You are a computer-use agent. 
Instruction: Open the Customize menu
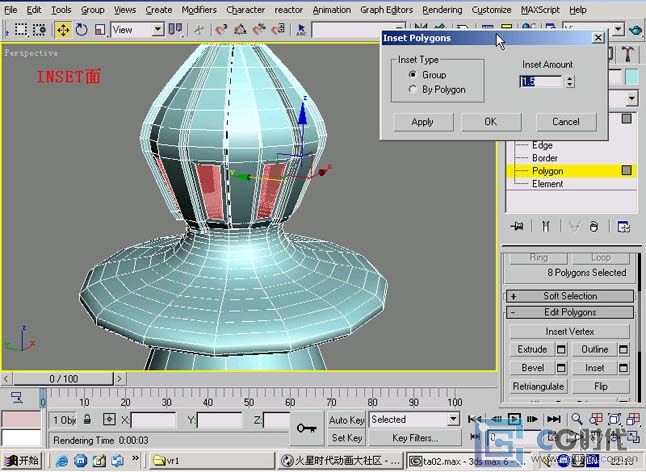click(x=492, y=9)
